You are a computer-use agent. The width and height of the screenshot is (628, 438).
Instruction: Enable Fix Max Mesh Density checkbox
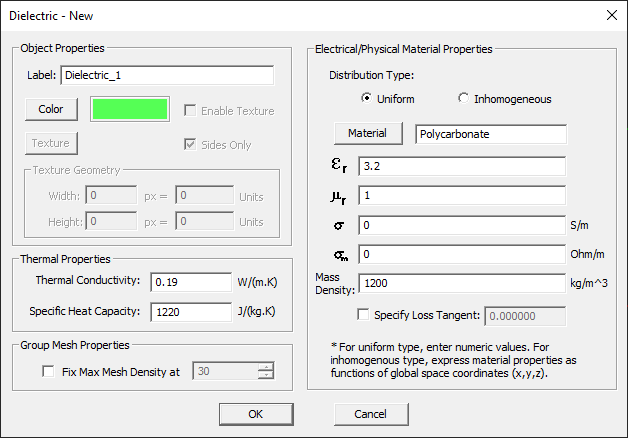[x=49, y=372]
